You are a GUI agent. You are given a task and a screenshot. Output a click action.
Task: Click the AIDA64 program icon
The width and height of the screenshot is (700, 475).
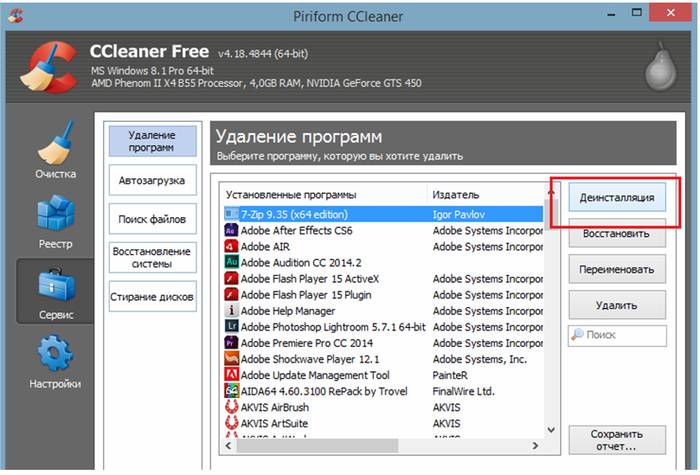click(x=231, y=391)
